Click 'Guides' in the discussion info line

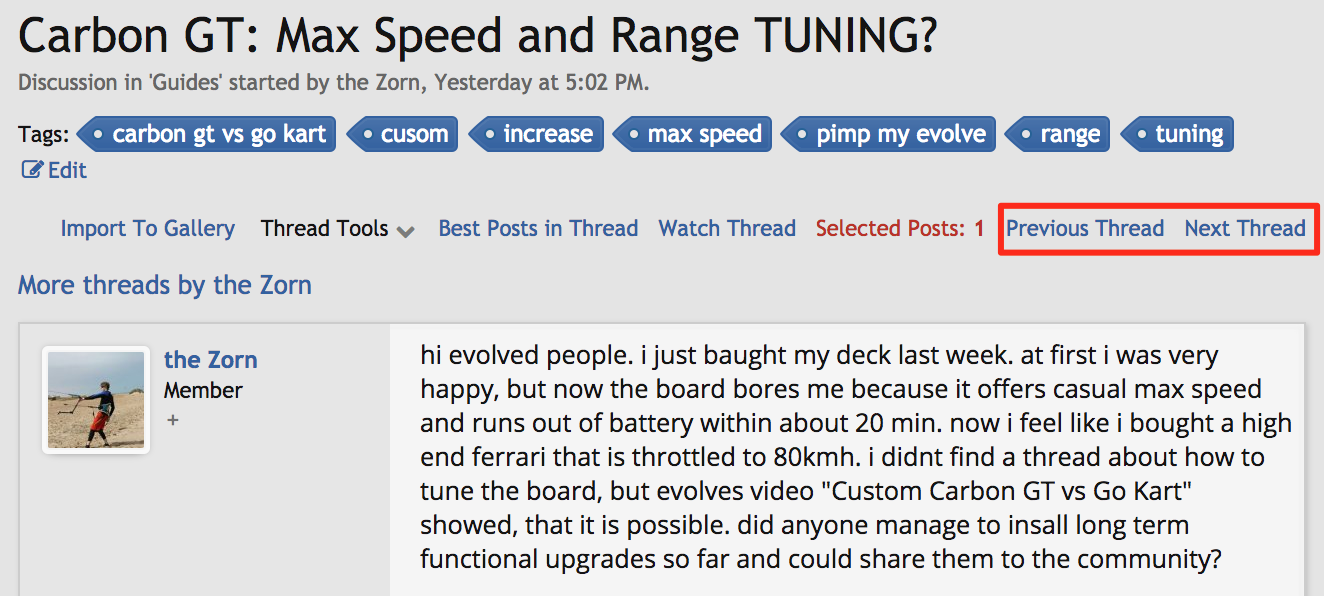point(184,83)
